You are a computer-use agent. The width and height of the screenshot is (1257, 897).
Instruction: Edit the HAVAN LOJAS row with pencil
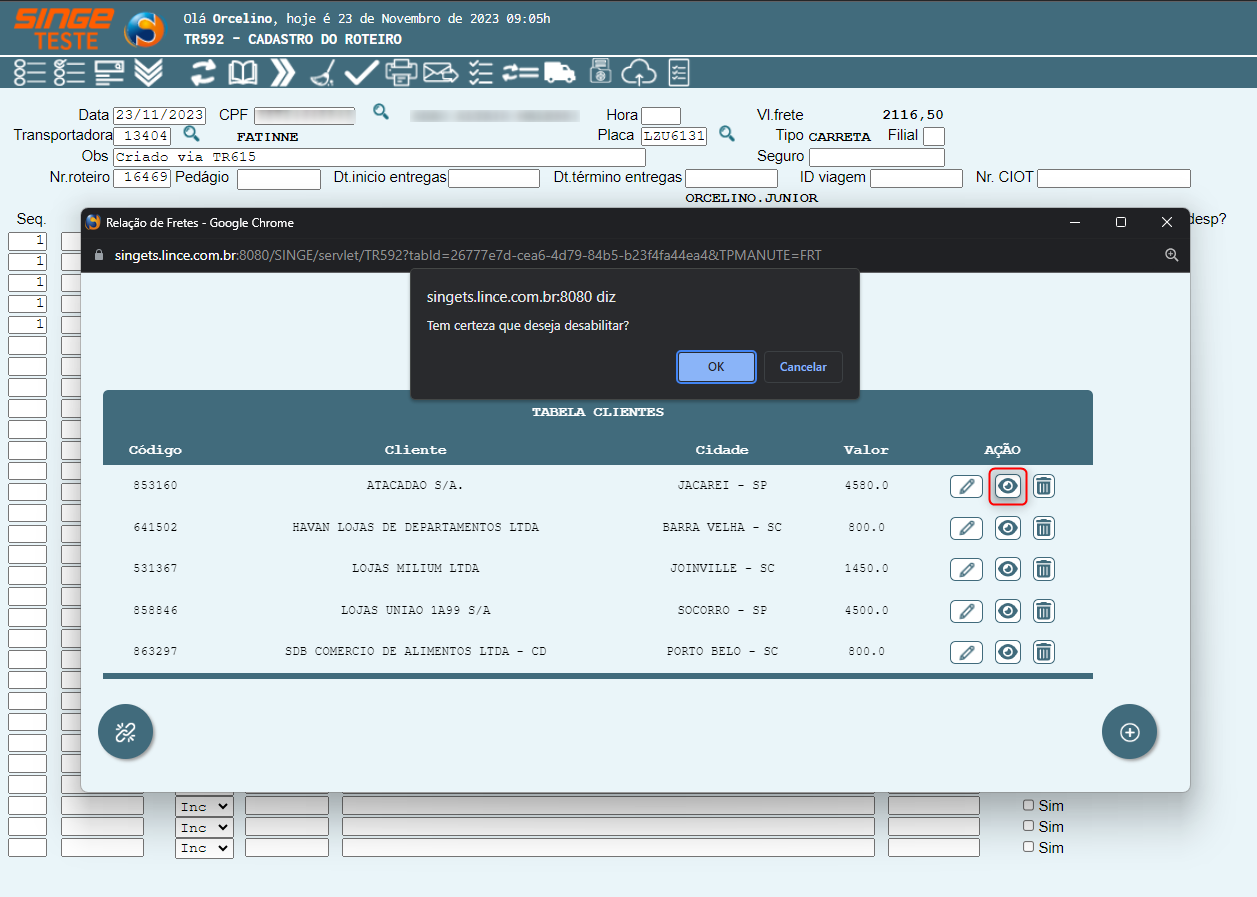point(966,528)
